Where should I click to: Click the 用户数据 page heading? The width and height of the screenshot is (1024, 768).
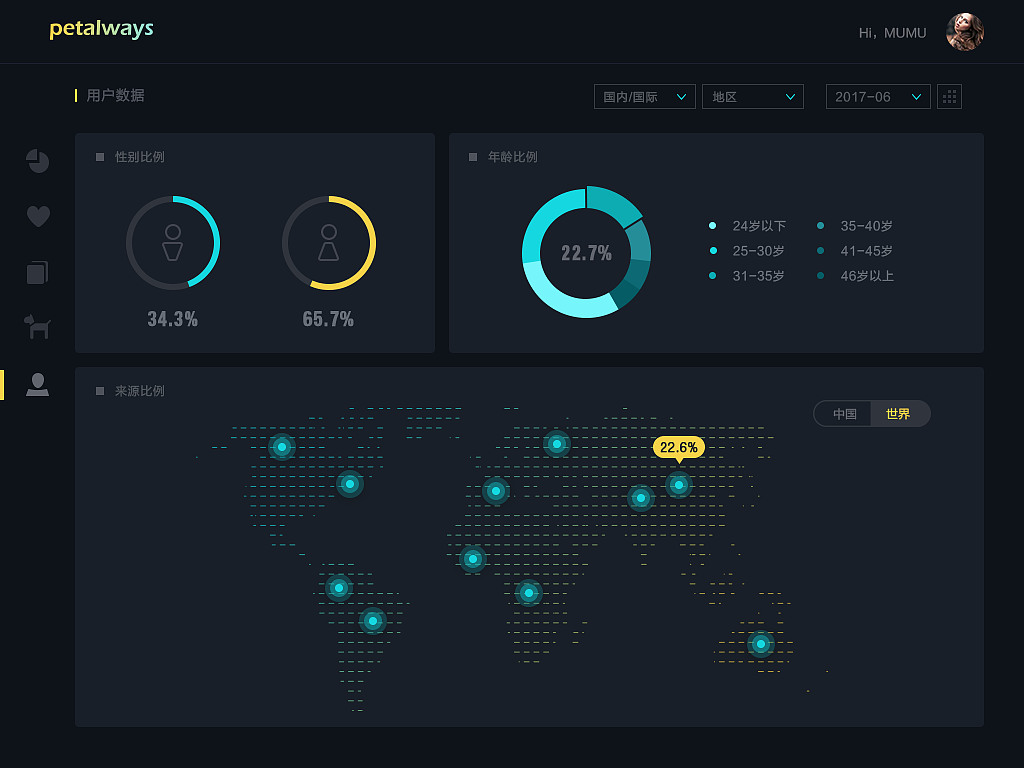115,95
